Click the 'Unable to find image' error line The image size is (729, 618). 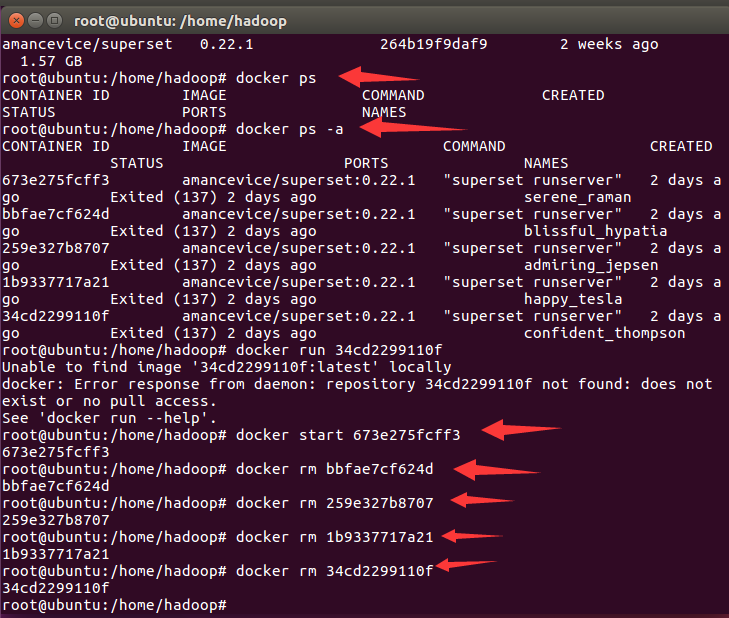tap(227, 367)
